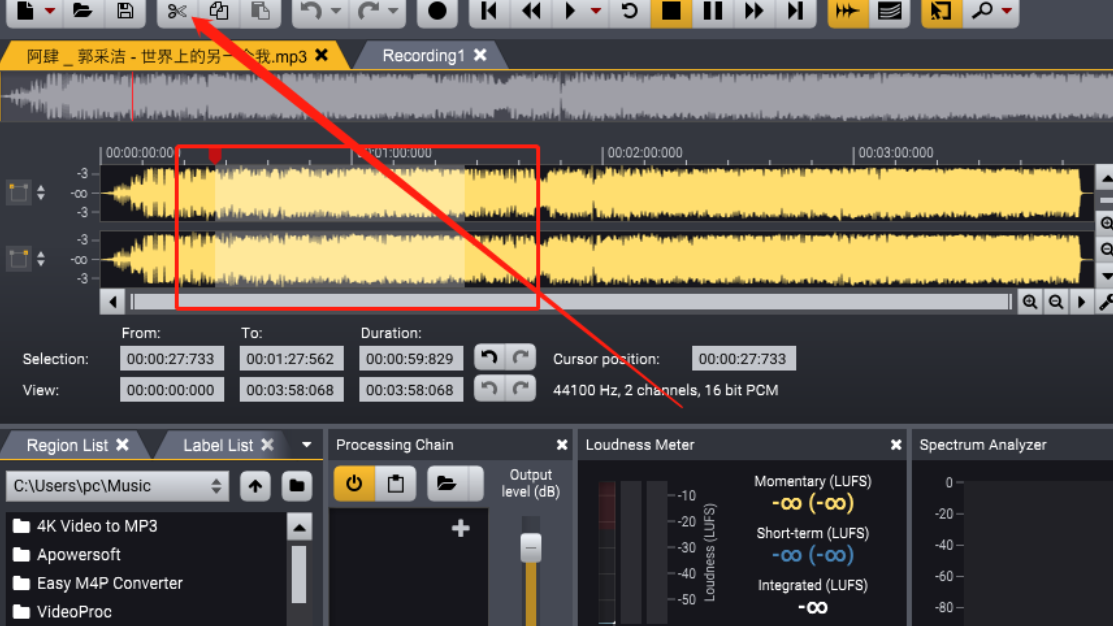Image resolution: width=1113 pixels, height=626 pixels.
Task: Play the audio file
Action: click(570, 11)
